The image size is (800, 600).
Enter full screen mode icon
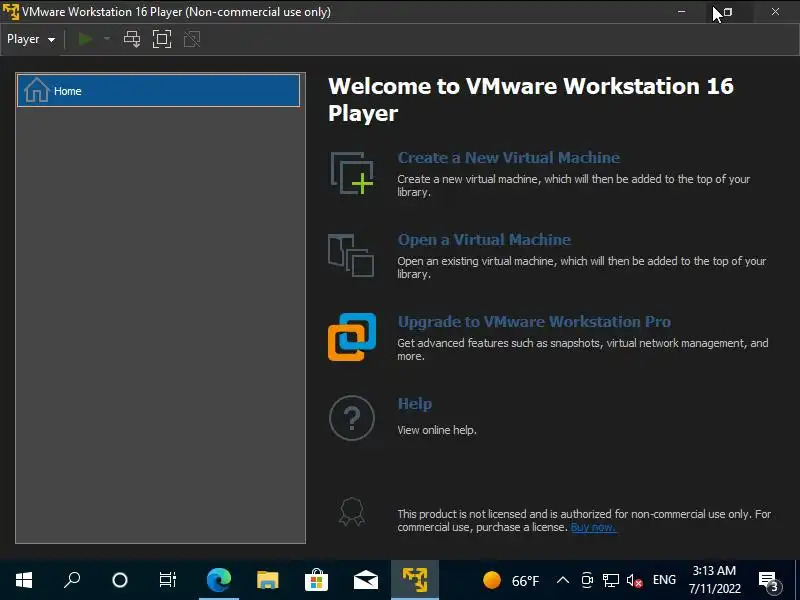point(162,39)
